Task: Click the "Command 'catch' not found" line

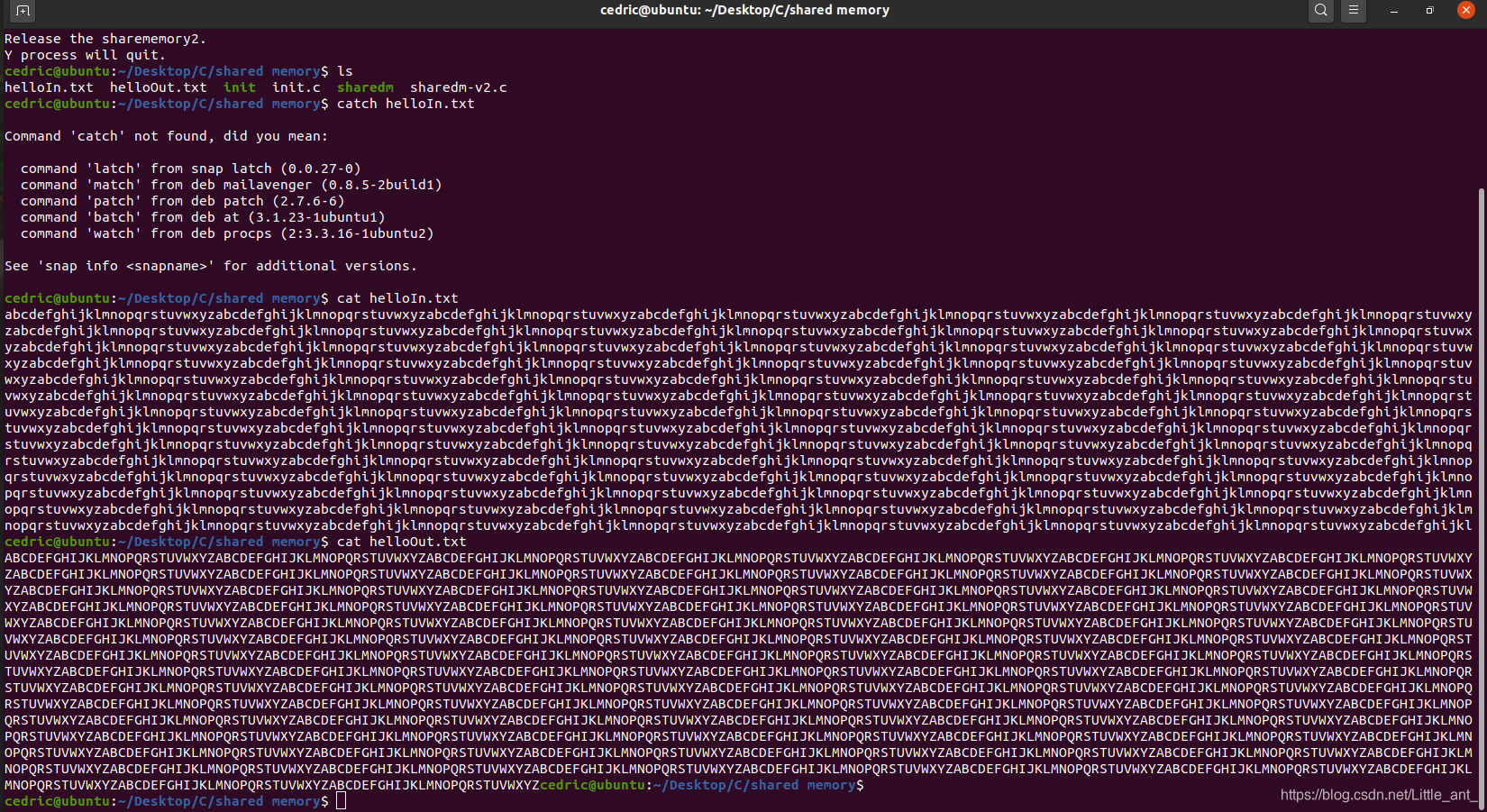Action: [x=167, y=136]
